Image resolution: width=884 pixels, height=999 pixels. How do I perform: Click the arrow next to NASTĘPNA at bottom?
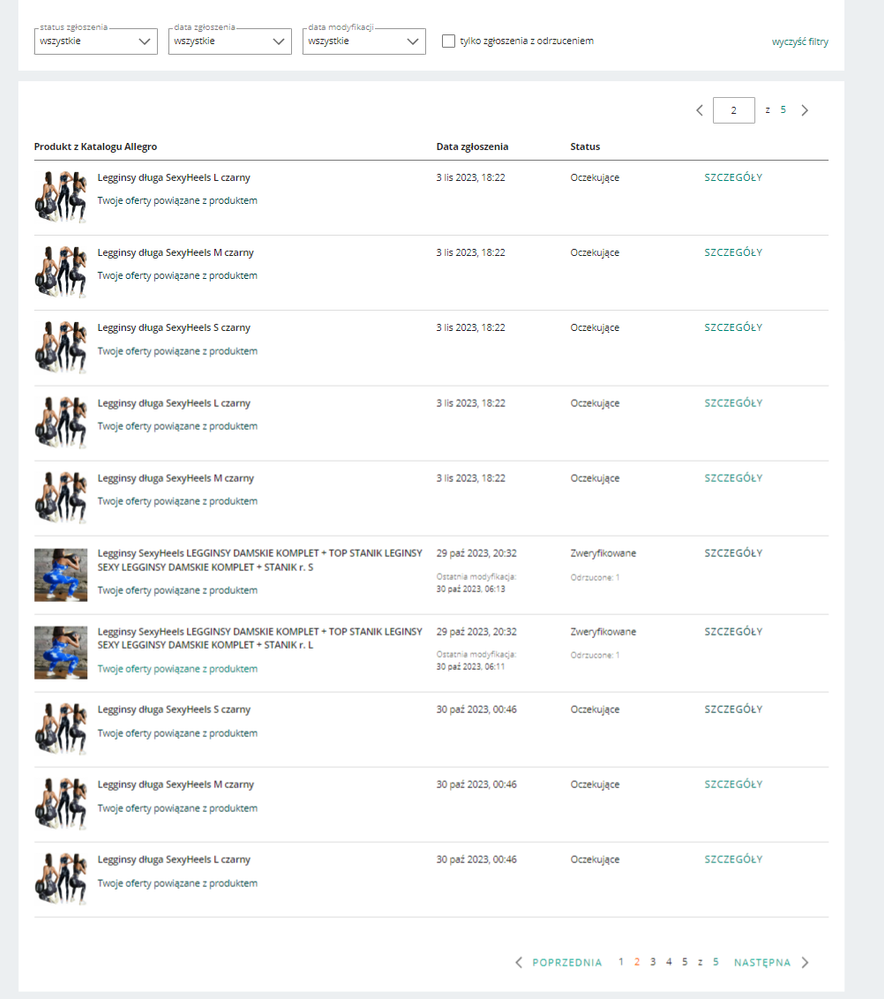(805, 963)
